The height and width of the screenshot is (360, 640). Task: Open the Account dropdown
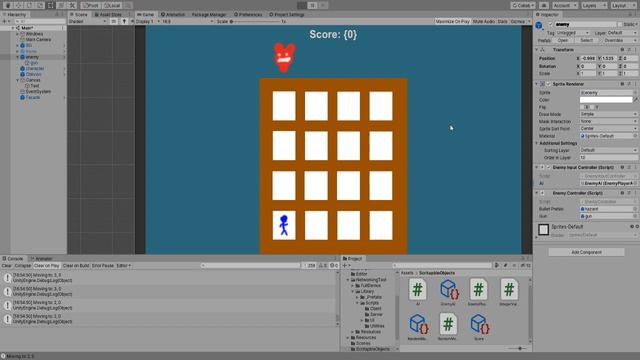(564, 5)
